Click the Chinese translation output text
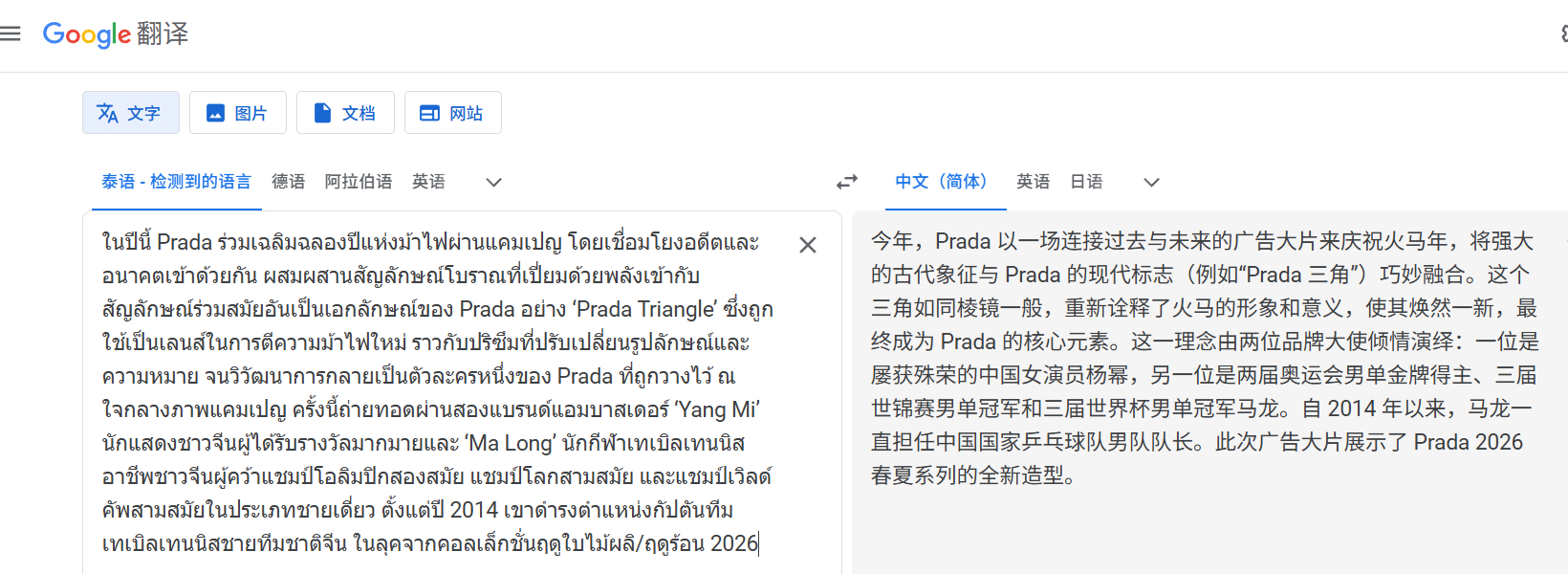Screen dimensions: 1568x574 point(1205,358)
